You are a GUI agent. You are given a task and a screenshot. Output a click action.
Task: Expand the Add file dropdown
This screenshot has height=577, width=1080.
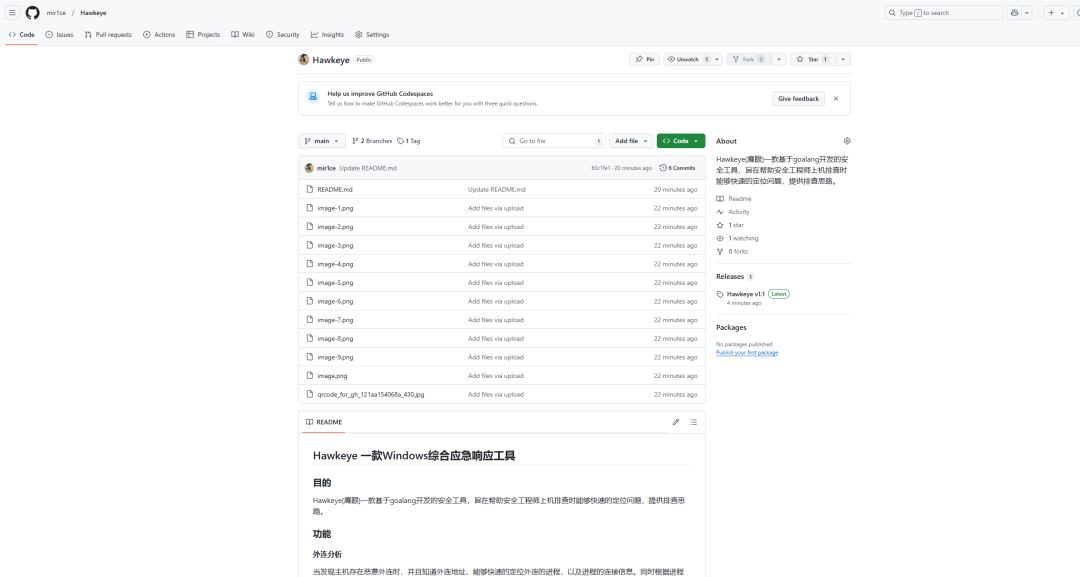pos(630,140)
